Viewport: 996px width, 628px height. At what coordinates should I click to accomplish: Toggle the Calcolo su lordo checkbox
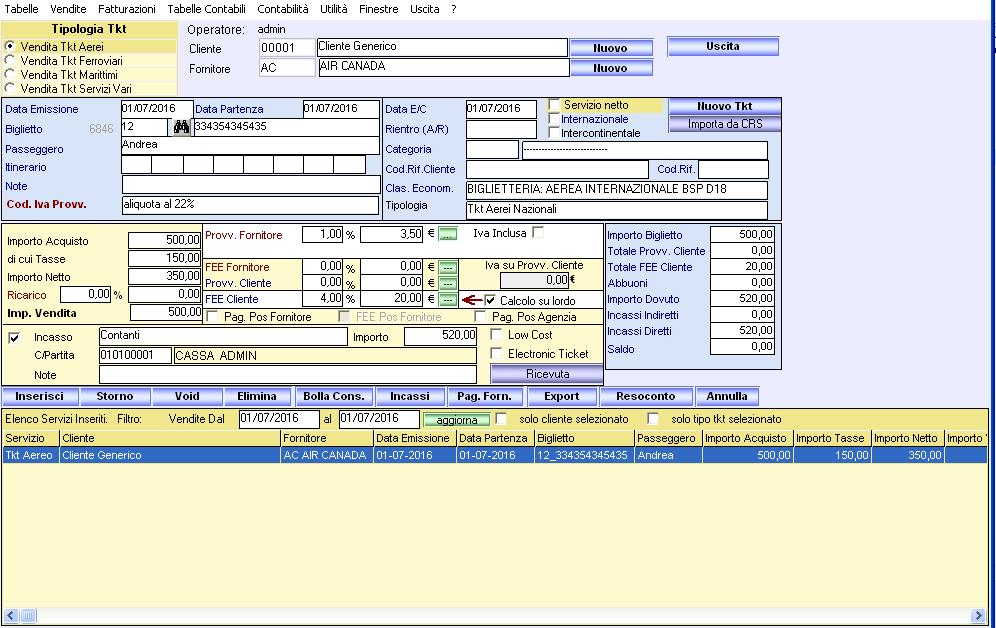pos(491,301)
